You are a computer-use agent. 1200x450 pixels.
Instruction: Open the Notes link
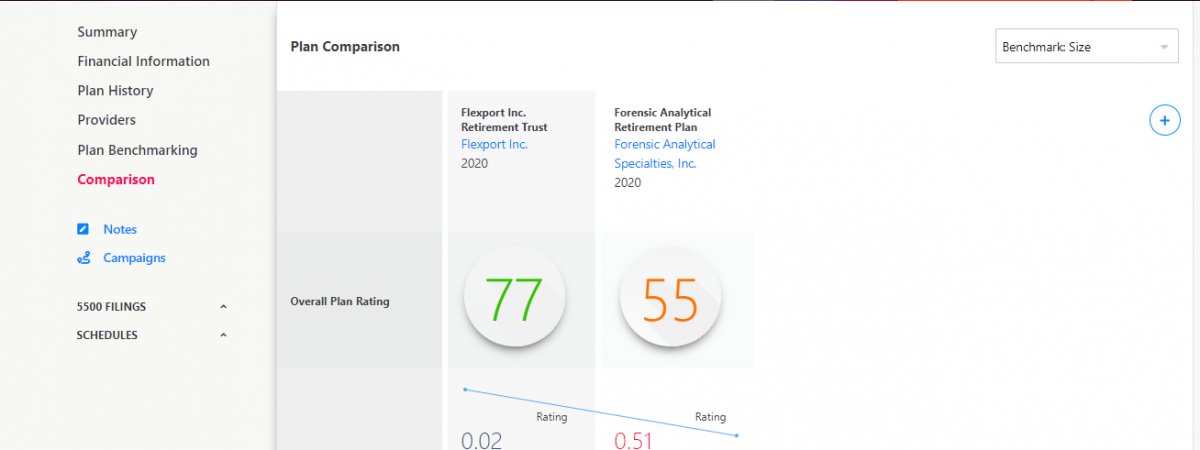[120, 229]
